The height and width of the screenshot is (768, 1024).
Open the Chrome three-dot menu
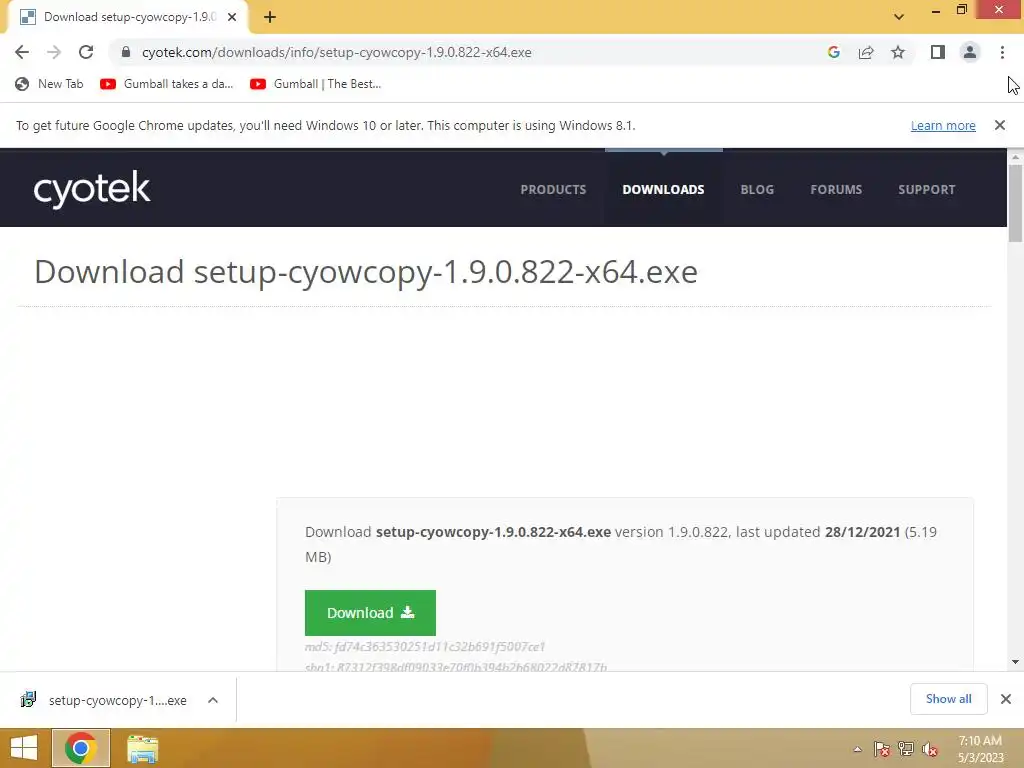point(1002,52)
